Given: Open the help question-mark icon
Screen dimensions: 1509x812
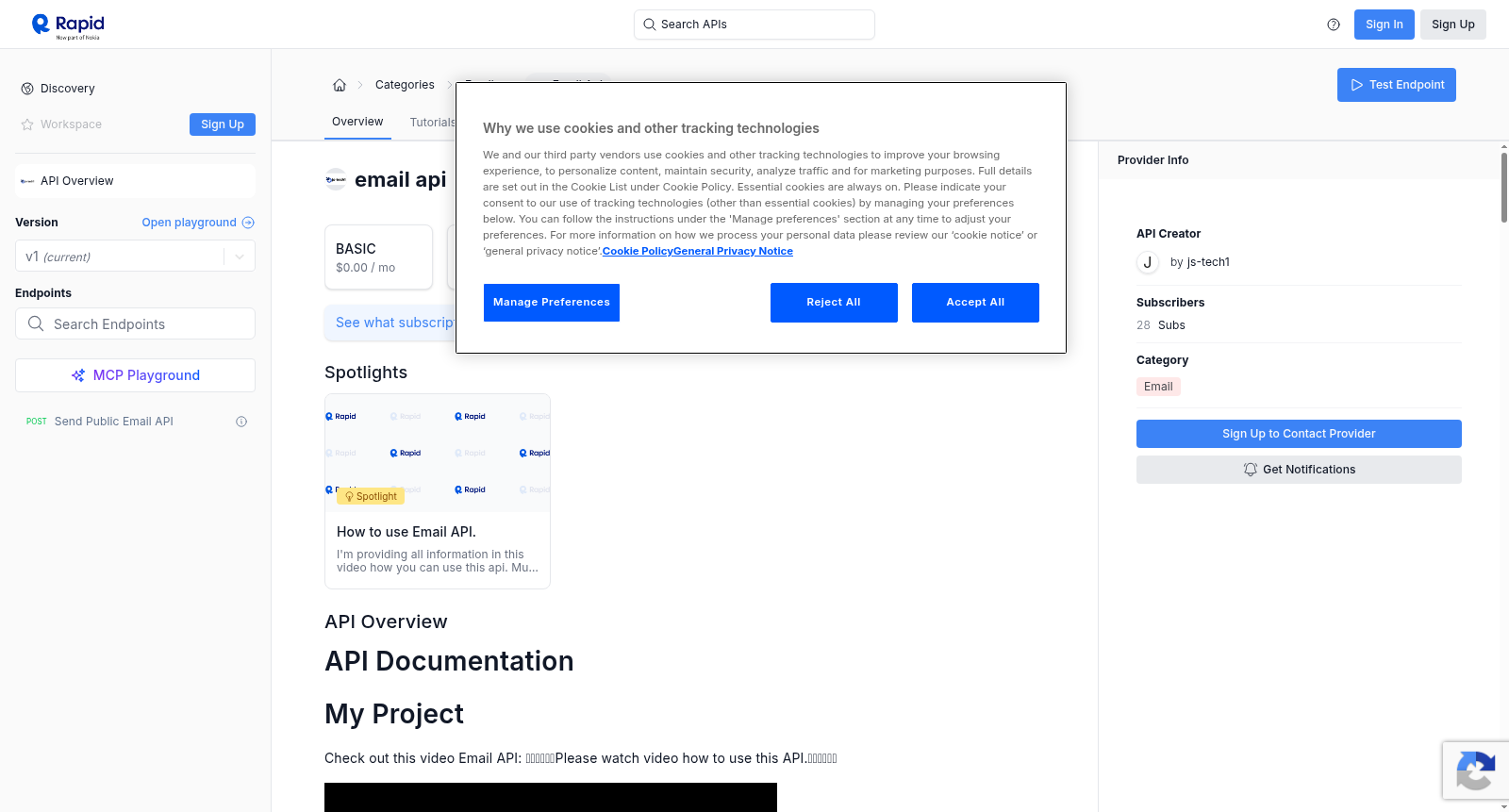Looking at the screenshot, I should click(x=1334, y=25).
